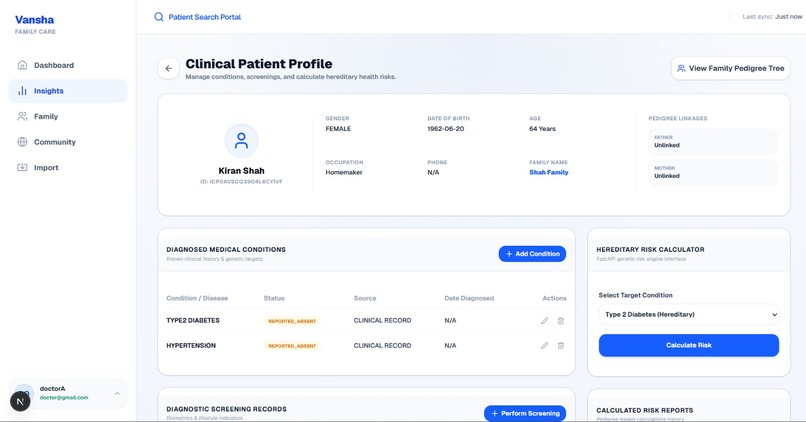
Task: Click the Diagnosed Medical Conditions heading
Action: tap(226, 249)
